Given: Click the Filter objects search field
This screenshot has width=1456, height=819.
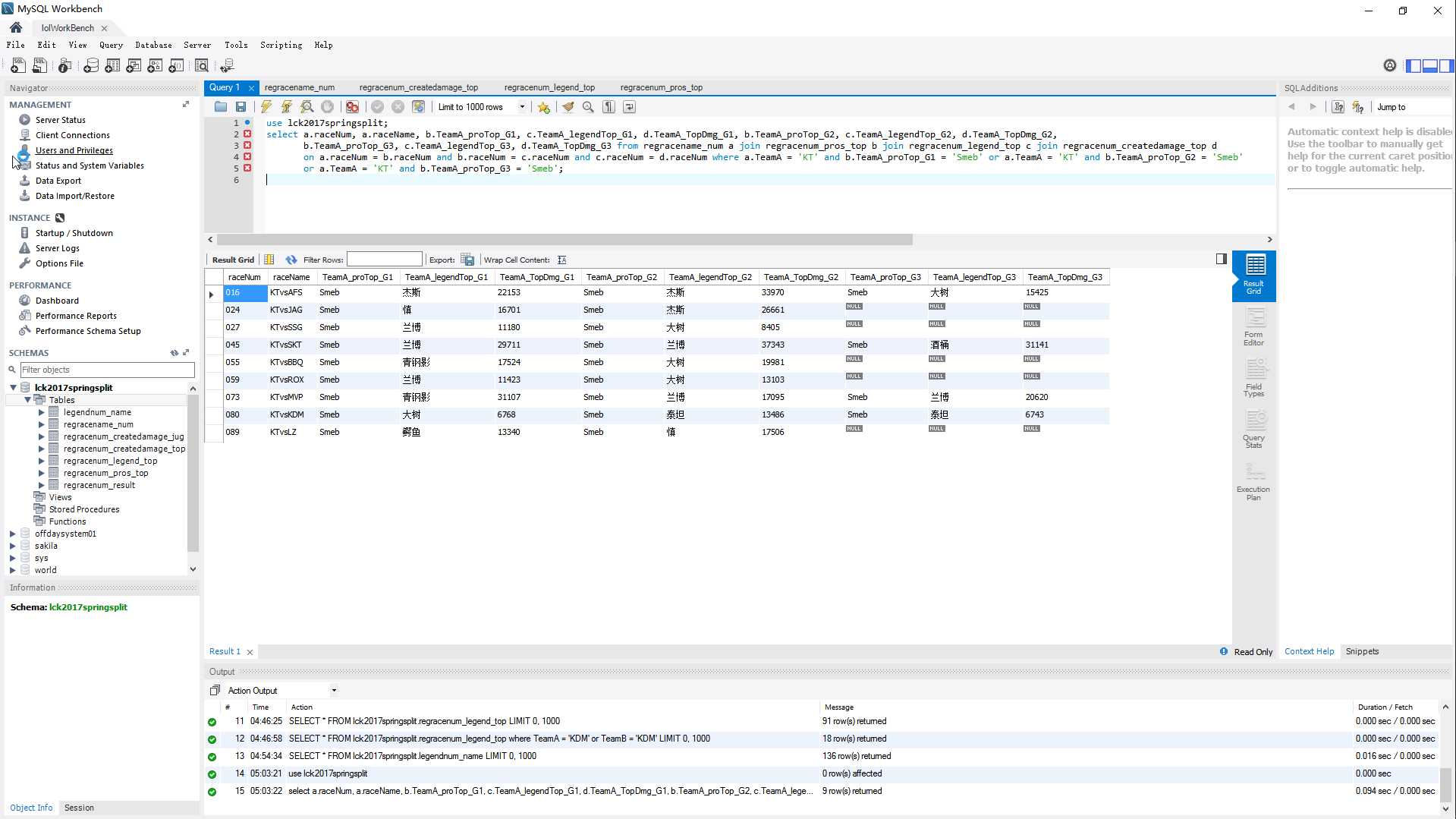Looking at the screenshot, I should click(x=107, y=370).
